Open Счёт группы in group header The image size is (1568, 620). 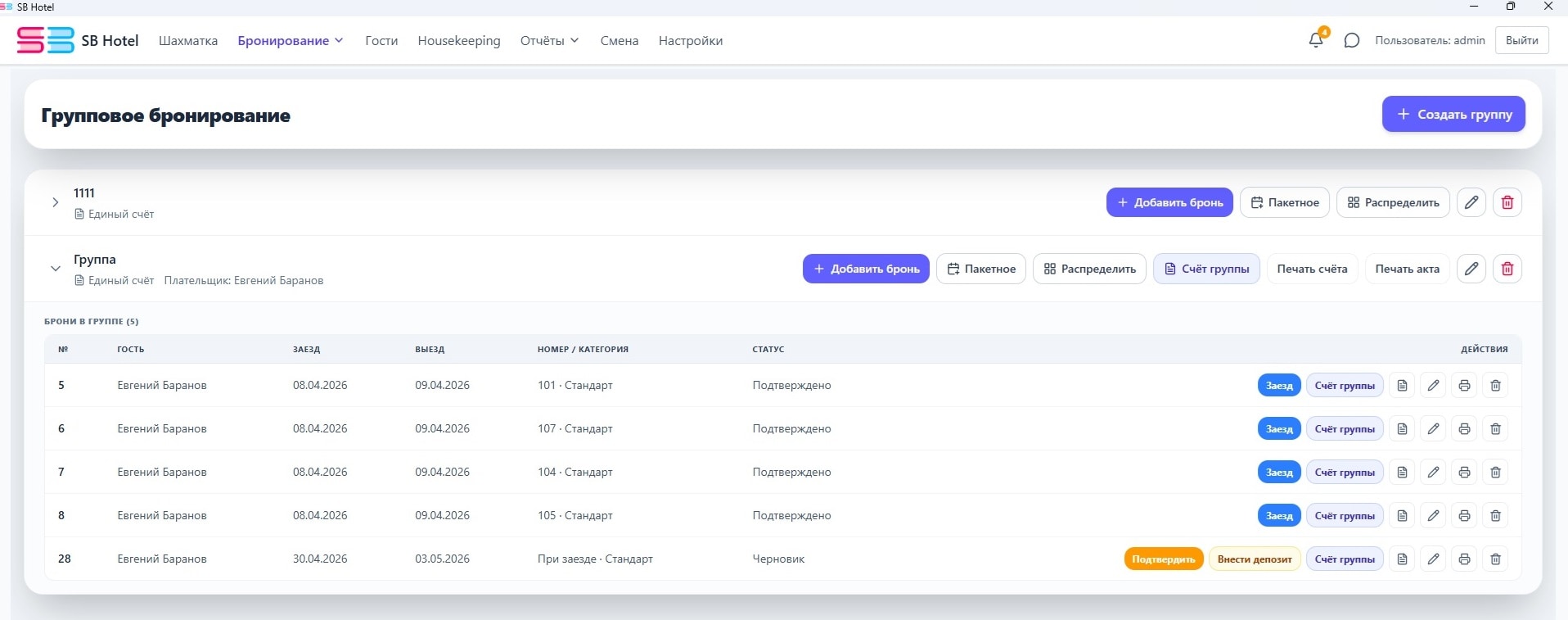point(1206,269)
